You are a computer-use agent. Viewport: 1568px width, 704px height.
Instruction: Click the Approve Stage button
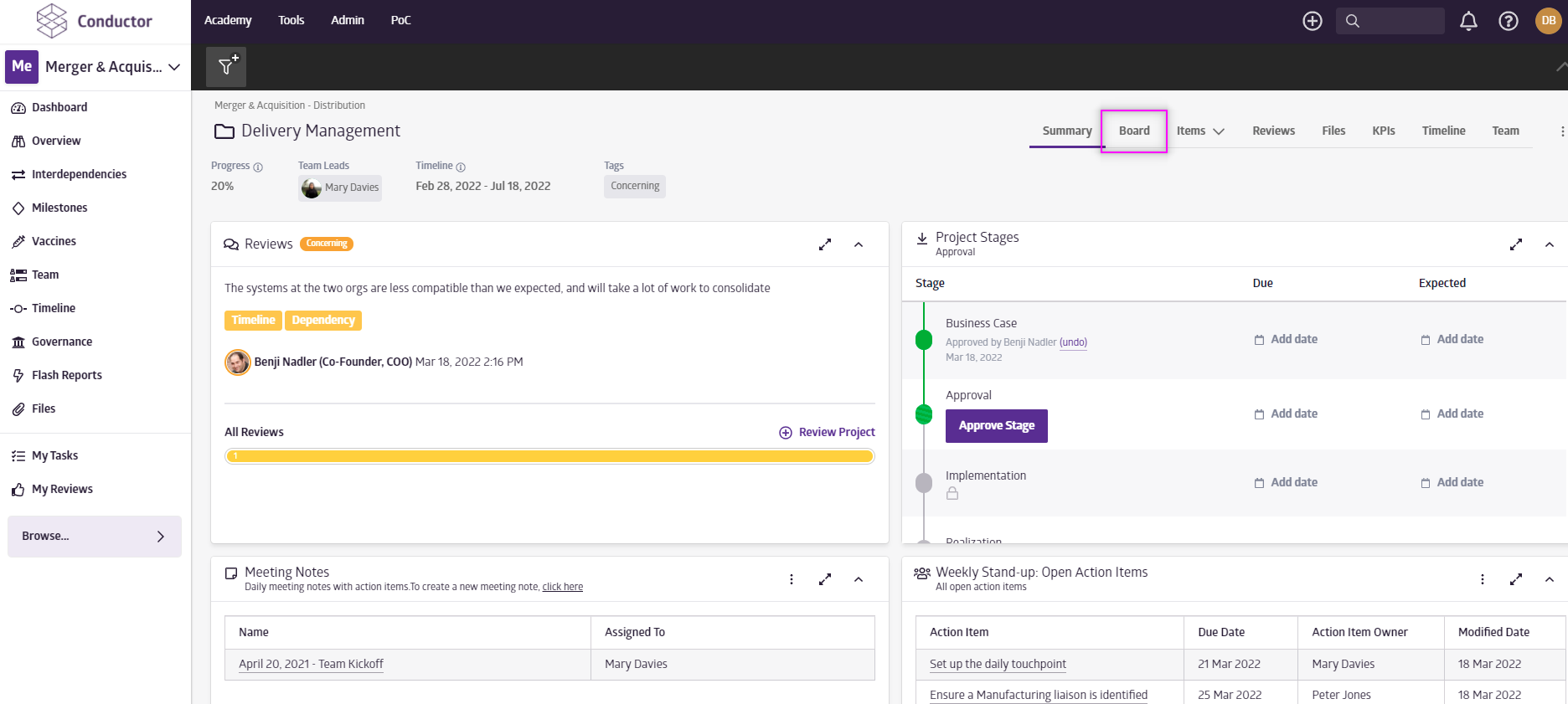[x=996, y=425]
